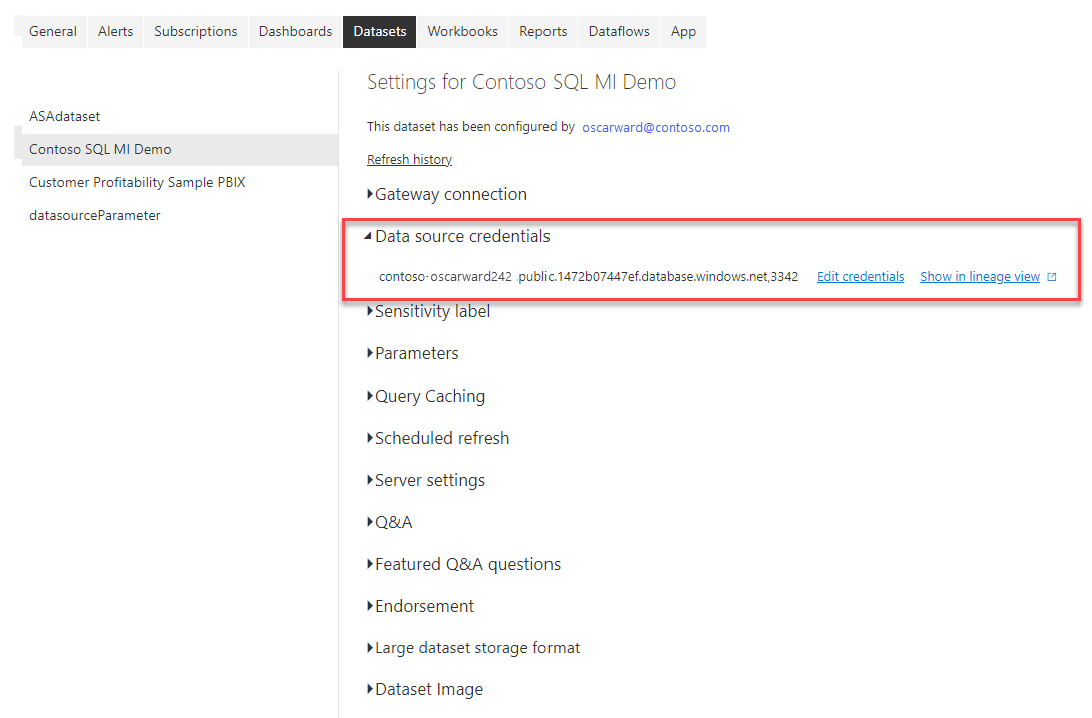
Task: Open the Refresh history link
Action: [409, 158]
